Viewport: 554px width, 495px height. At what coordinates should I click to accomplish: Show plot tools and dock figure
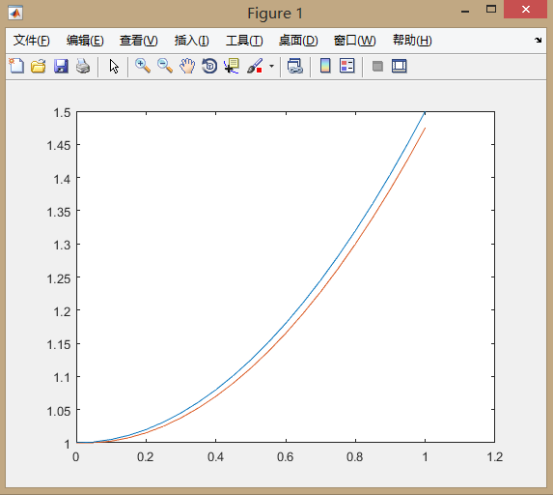coord(399,66)
